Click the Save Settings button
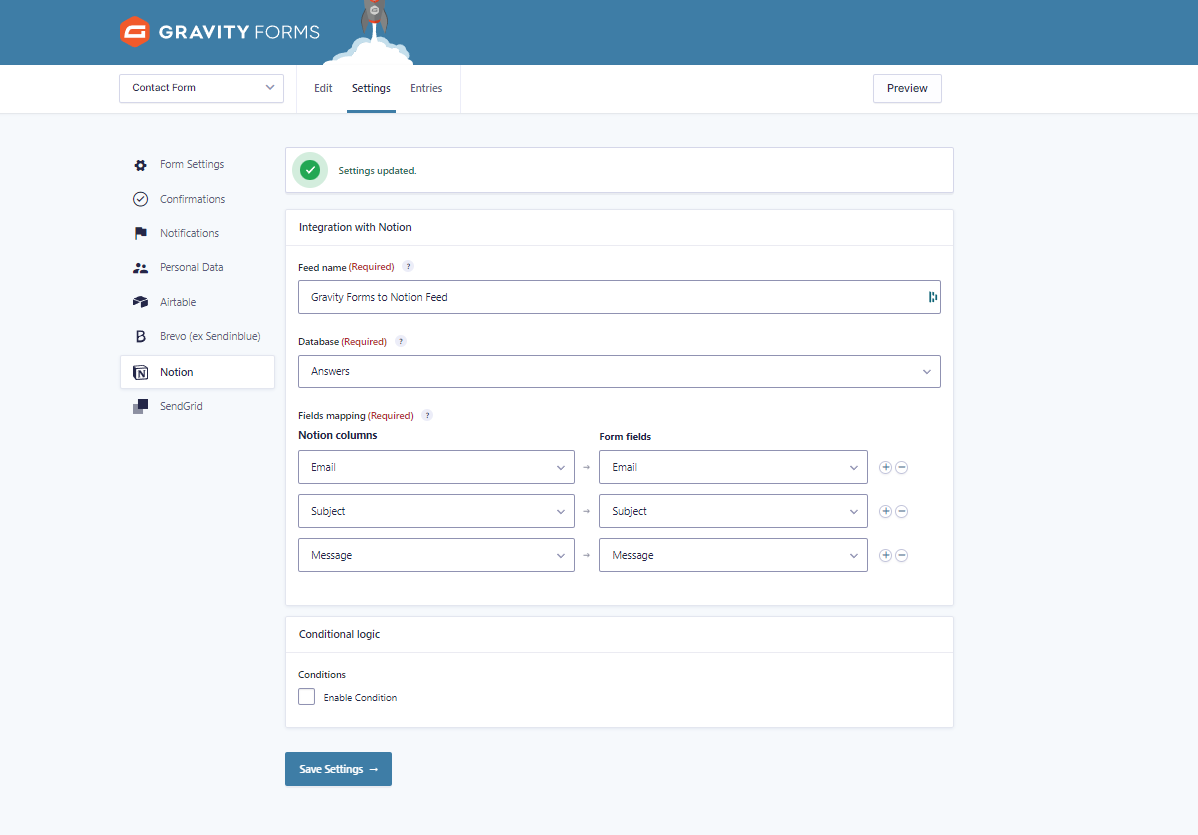 click(x=338, y=769)
